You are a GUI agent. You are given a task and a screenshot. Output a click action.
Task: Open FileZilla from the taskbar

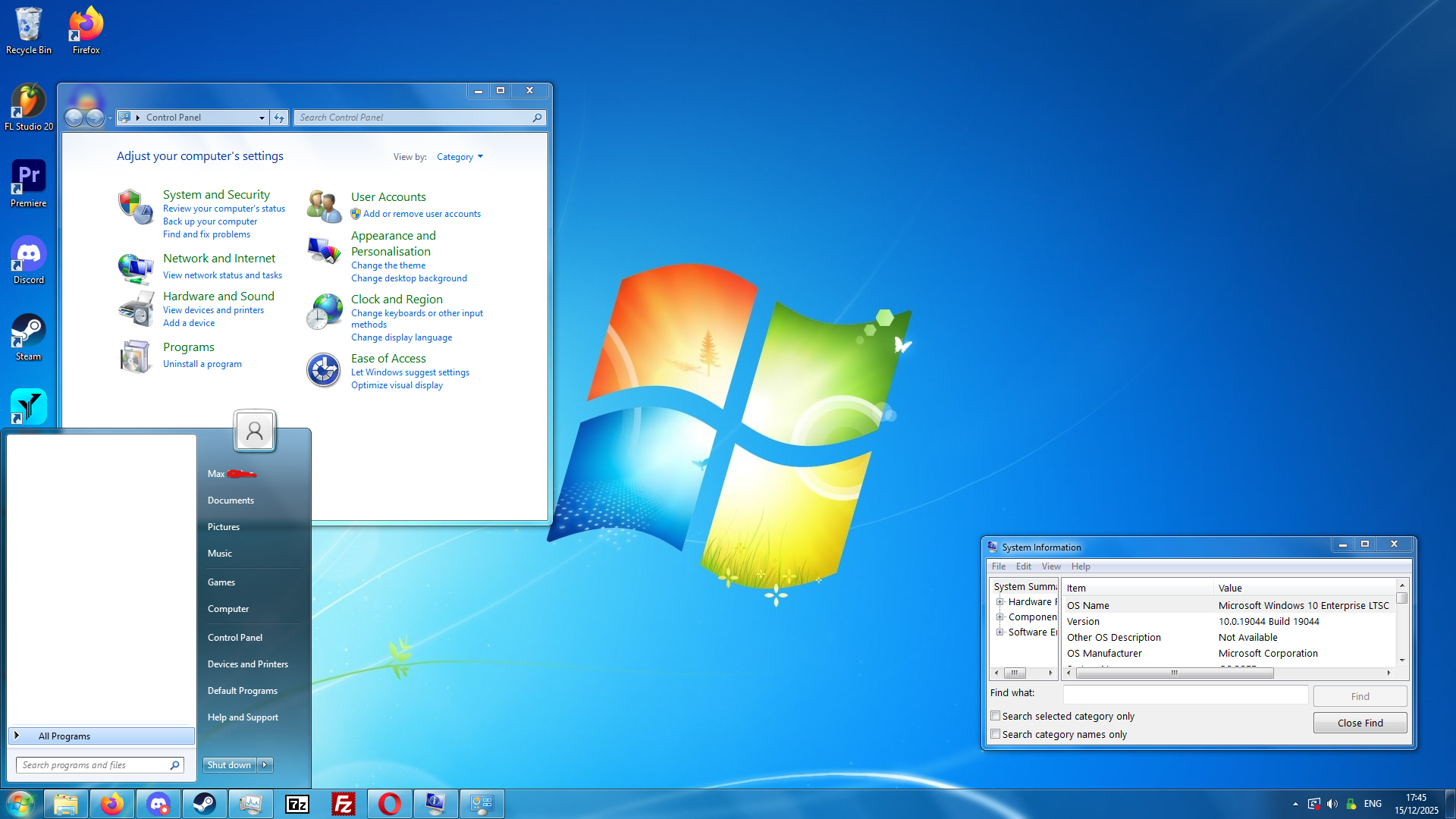344,804
